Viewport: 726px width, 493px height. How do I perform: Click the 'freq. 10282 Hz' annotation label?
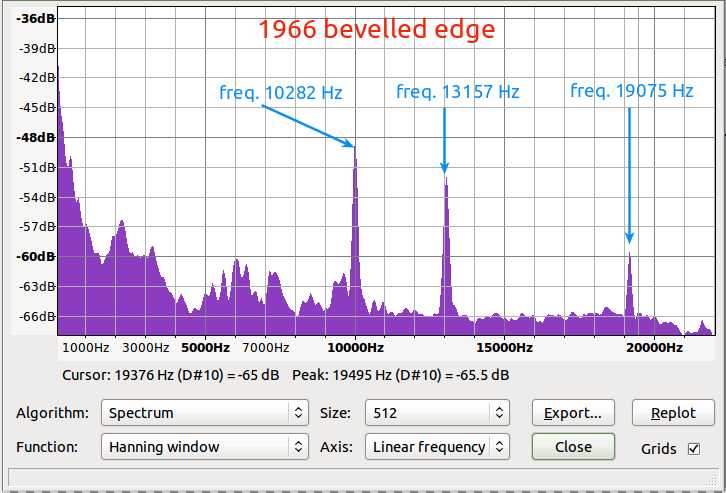(x=281, y=93)
